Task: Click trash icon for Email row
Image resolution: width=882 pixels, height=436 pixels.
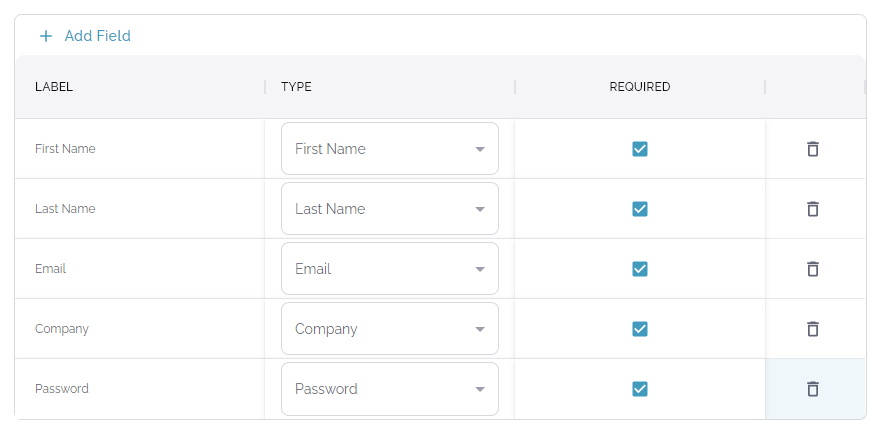Action: point(813,269)
